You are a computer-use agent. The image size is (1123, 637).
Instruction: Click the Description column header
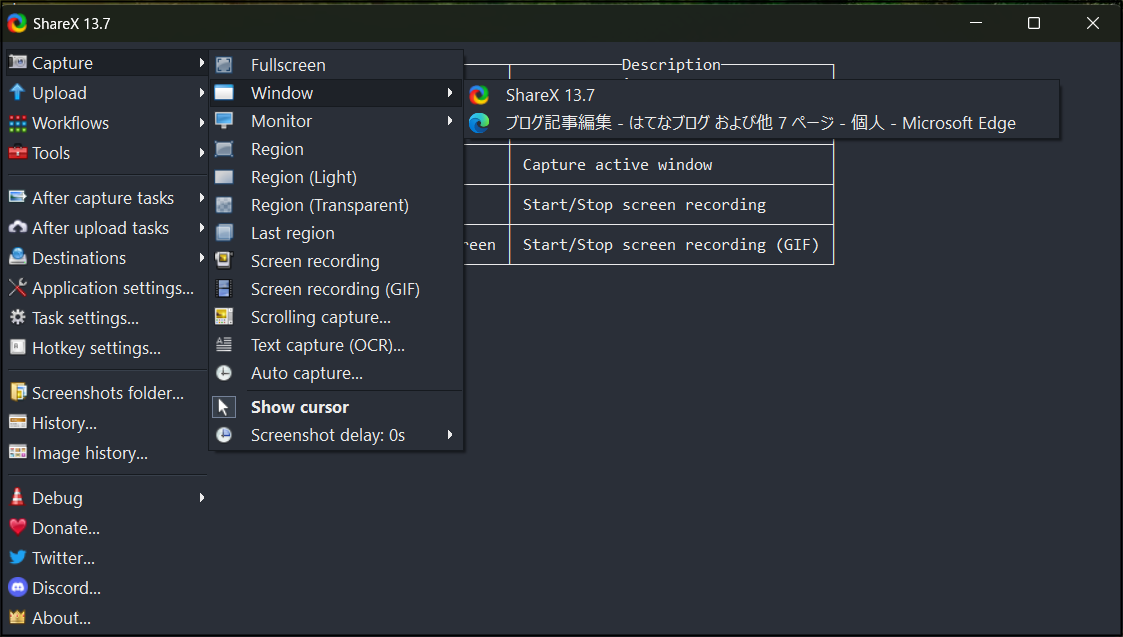tap(671, 64)
